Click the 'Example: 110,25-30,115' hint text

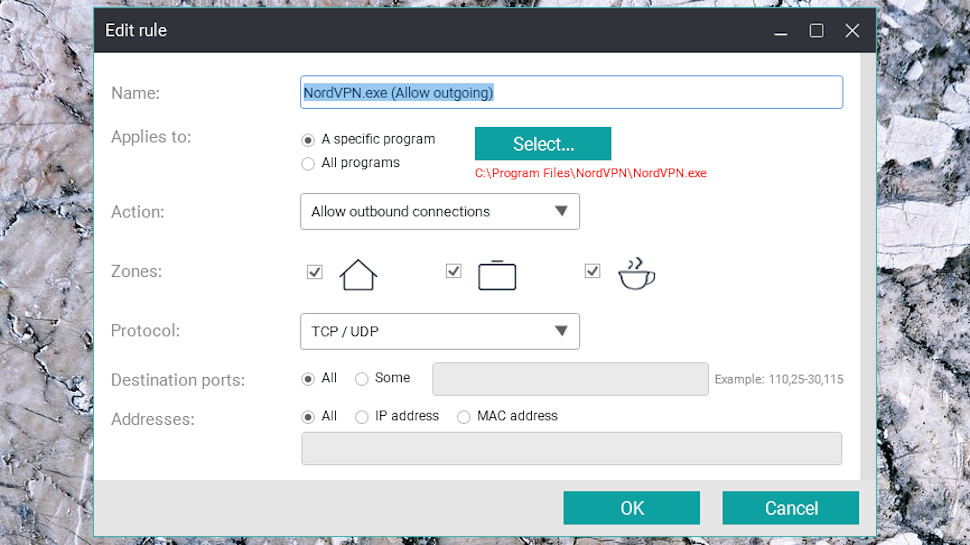click(779, 379)
